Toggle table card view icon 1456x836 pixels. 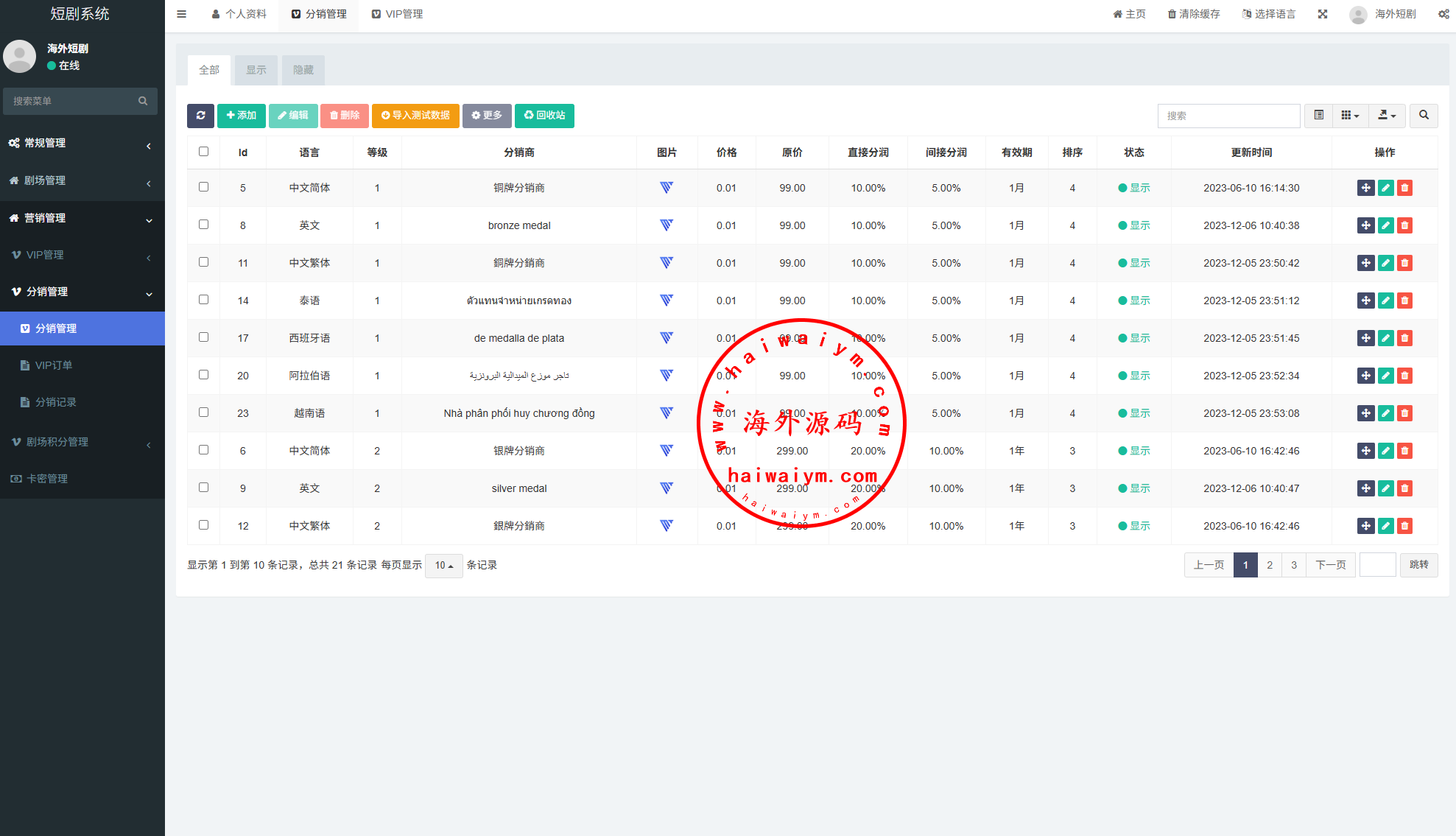coord(1318,116)
